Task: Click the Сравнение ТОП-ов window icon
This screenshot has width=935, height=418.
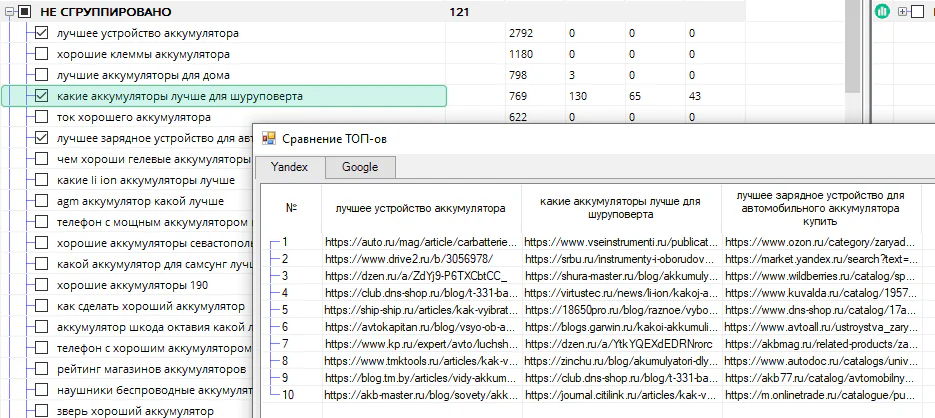Action: coord(270,138)
